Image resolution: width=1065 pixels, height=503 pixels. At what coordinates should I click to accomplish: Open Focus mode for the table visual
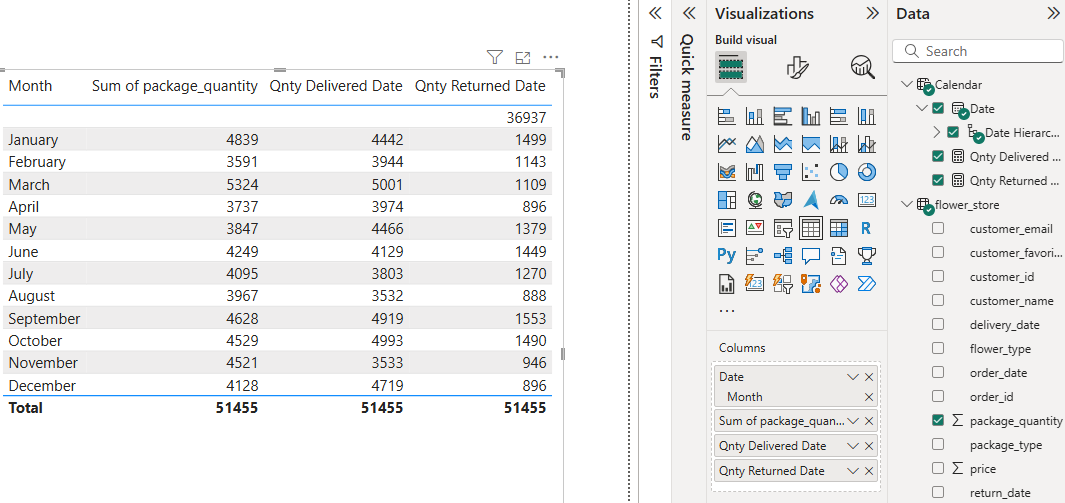tap(522, 58)
